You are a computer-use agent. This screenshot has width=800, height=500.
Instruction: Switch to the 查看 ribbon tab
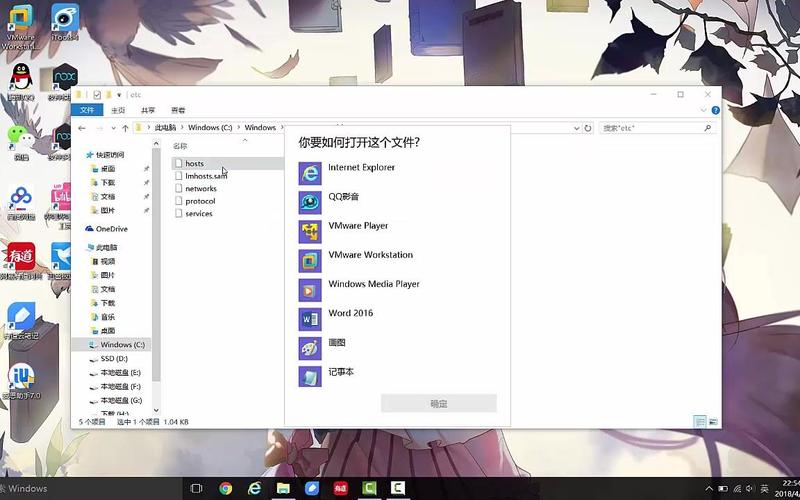(178, 110)
